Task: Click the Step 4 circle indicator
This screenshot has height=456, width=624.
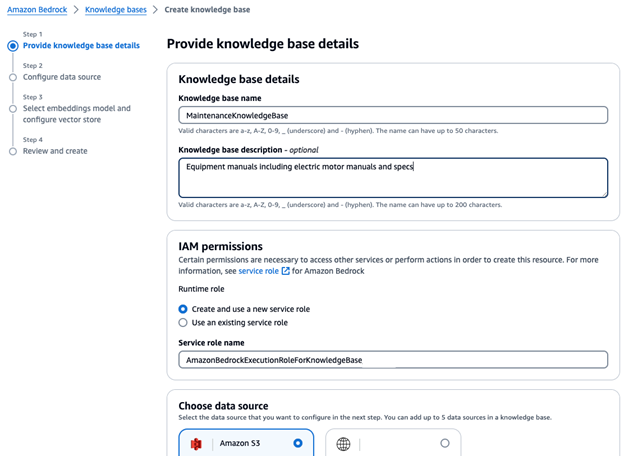Action: click(x=13, y=151)
